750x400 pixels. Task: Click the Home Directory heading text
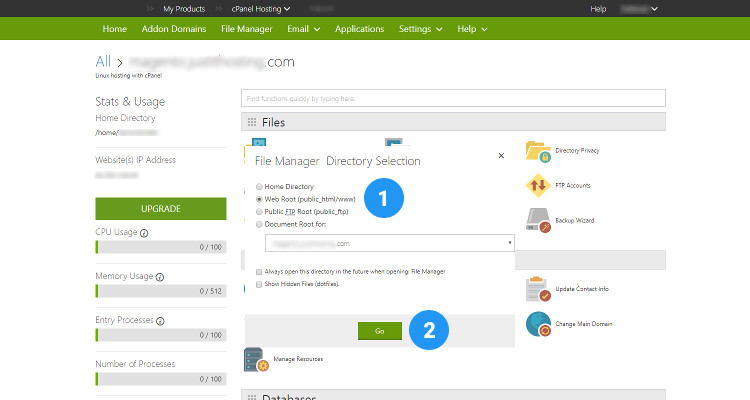125,118
